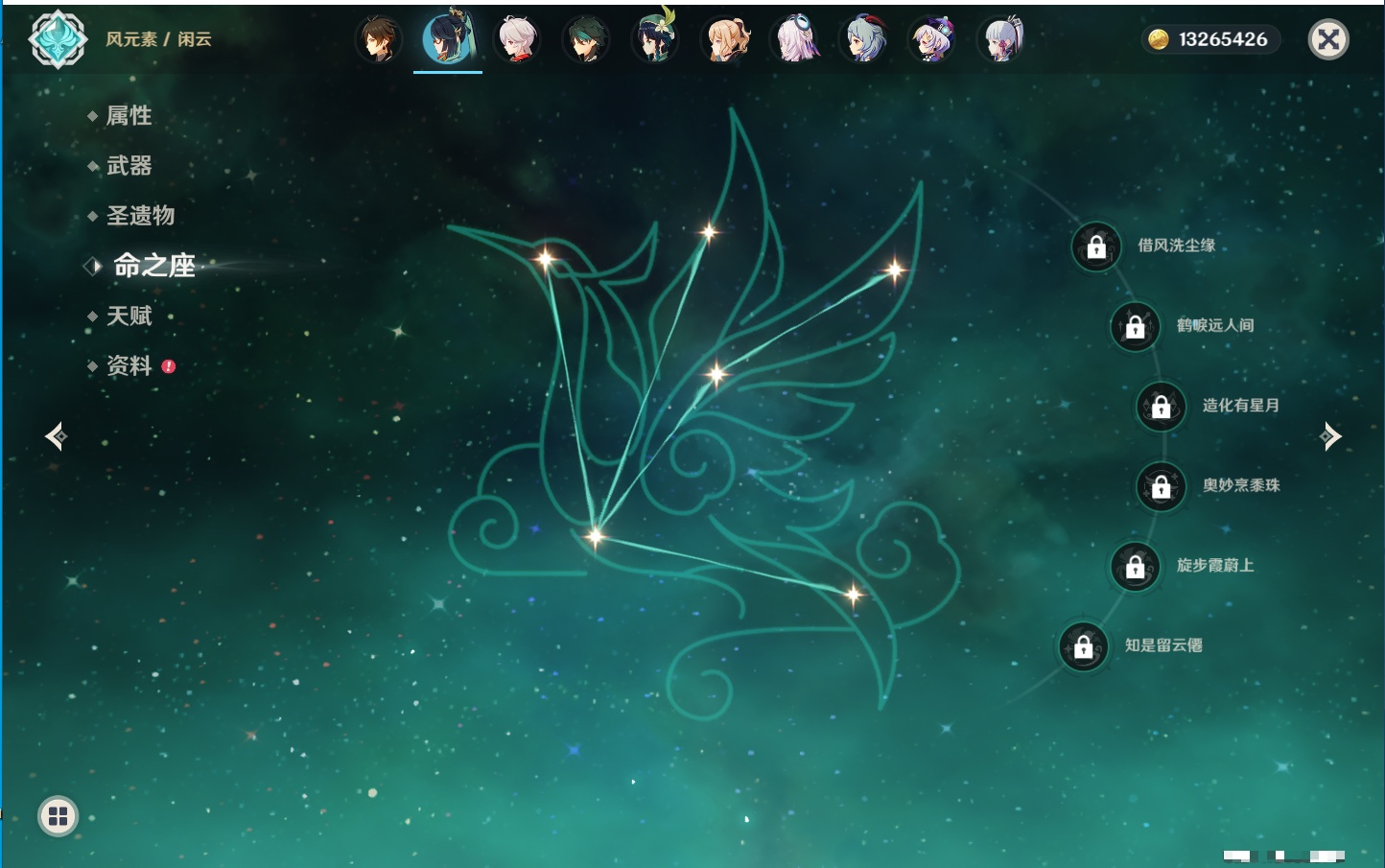Open the 属性 attributes tab

129,116
